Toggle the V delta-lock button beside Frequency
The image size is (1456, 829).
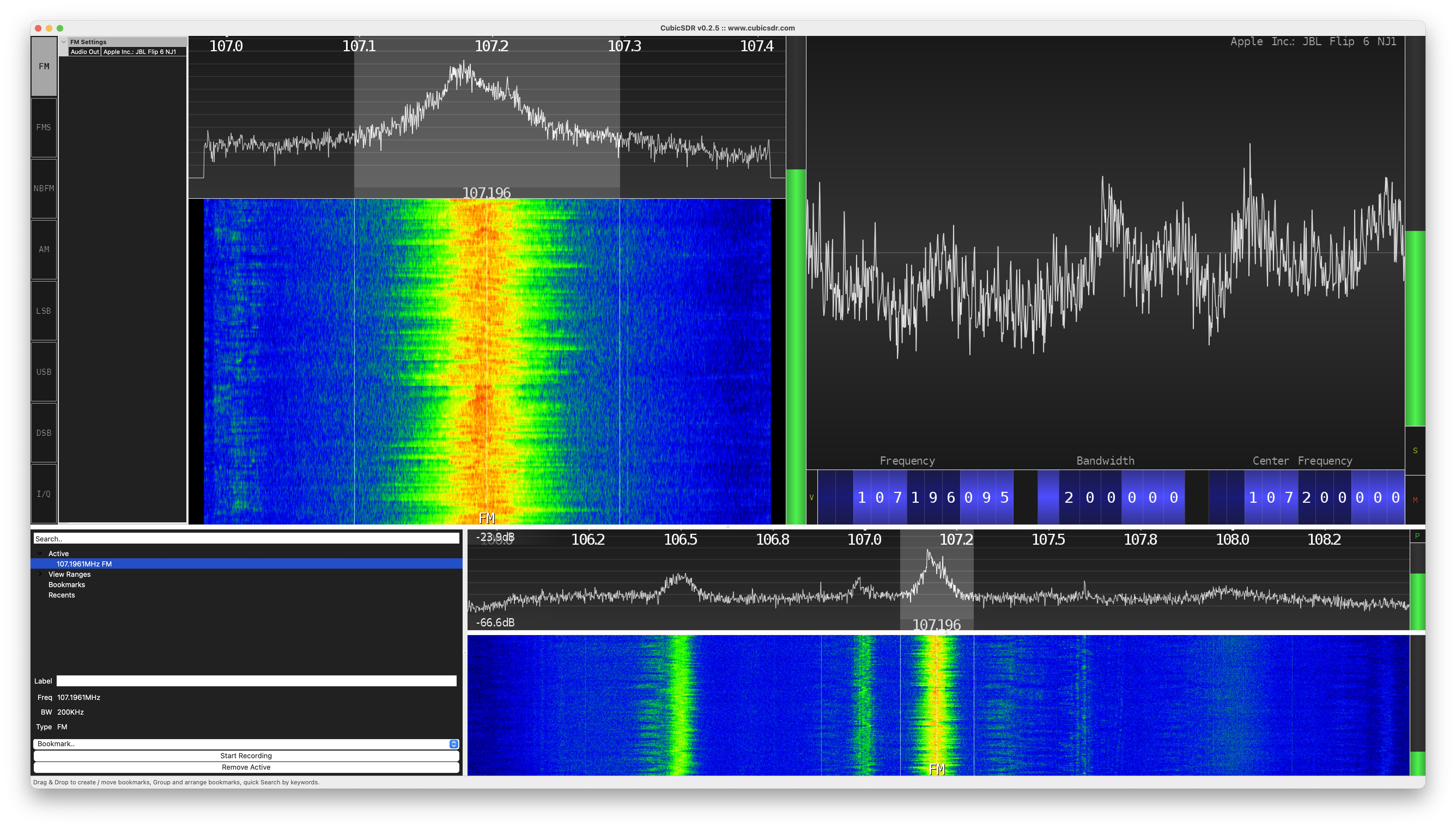(x=811, y=497)
